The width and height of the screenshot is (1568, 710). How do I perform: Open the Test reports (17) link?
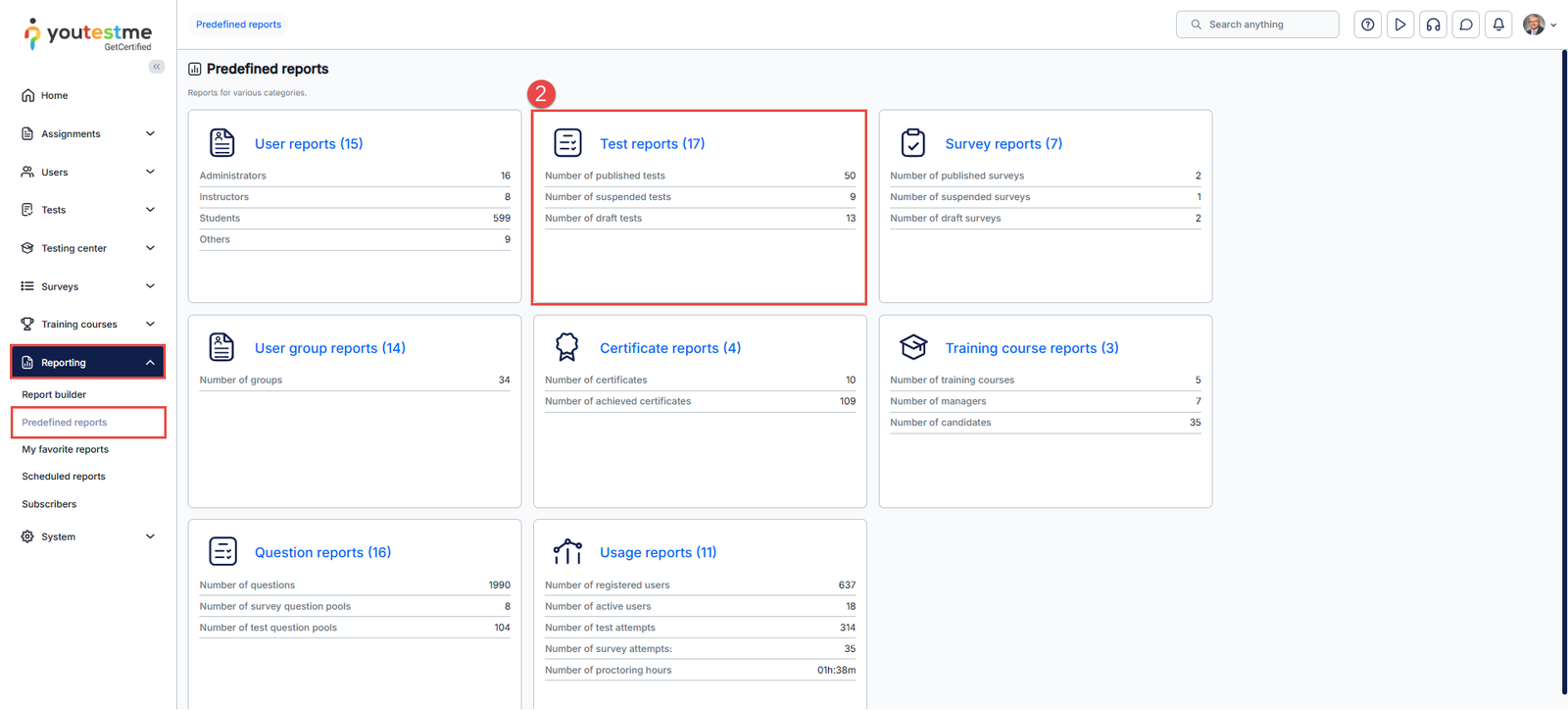[x=652, y=144]
